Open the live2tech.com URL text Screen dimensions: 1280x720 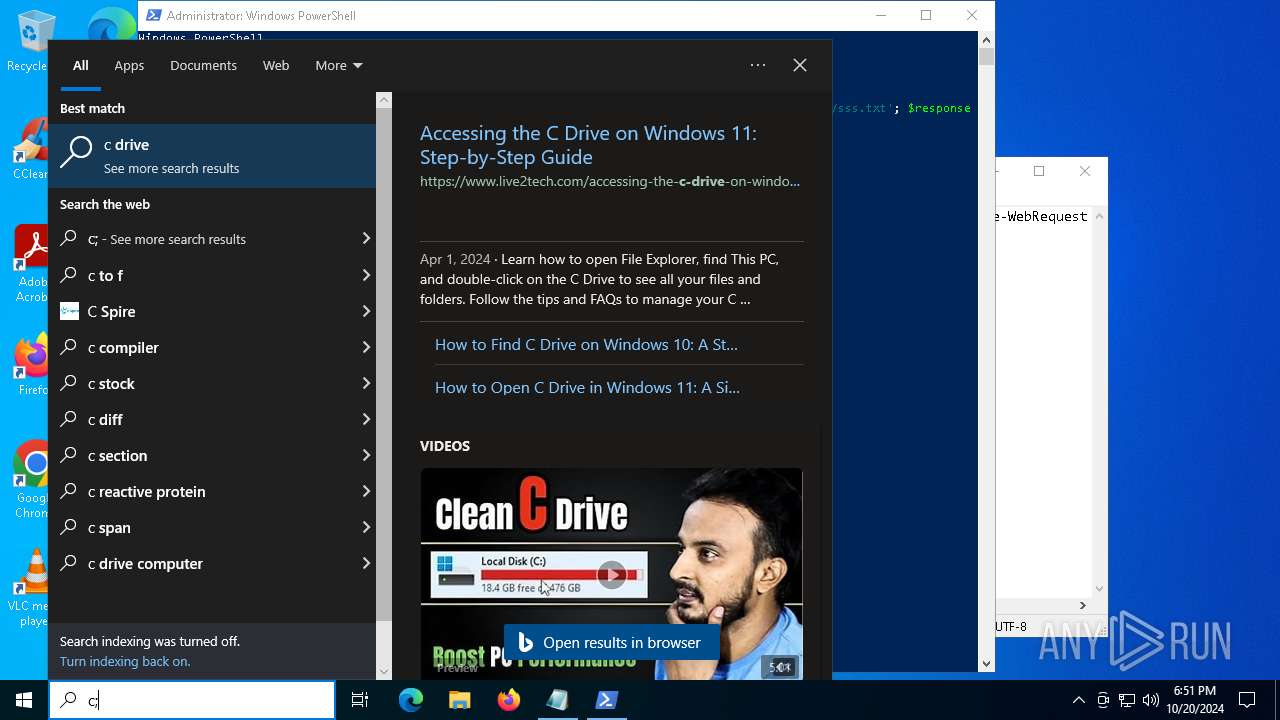(x=610, y=181)
